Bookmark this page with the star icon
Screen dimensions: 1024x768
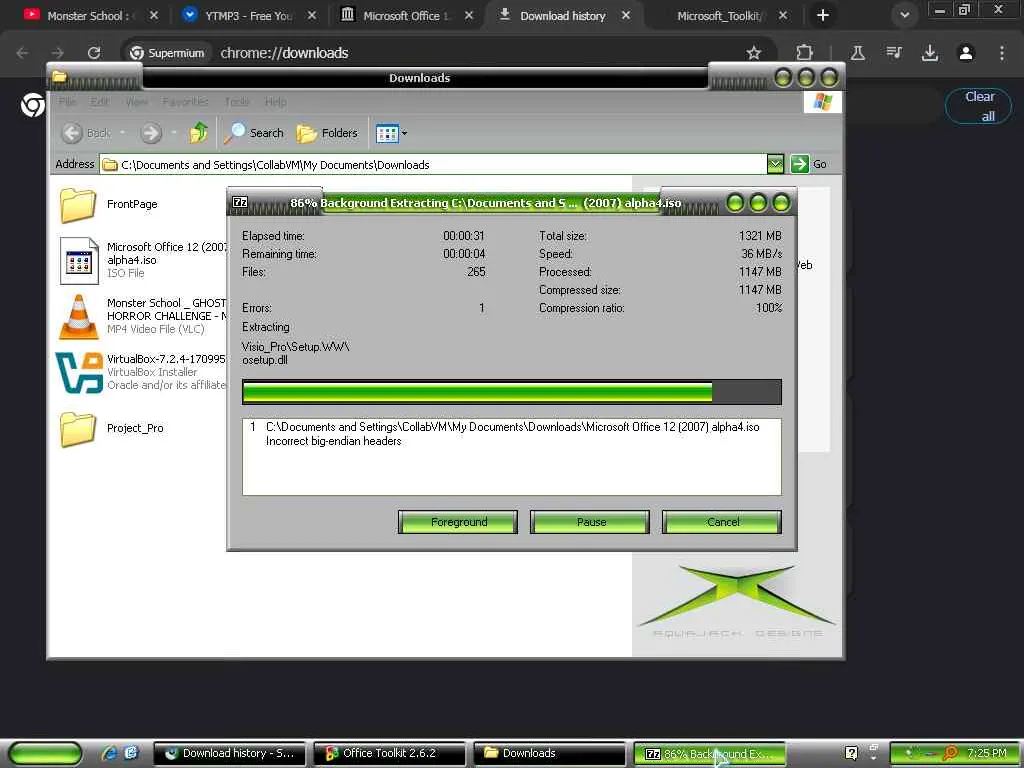point(754,53)
